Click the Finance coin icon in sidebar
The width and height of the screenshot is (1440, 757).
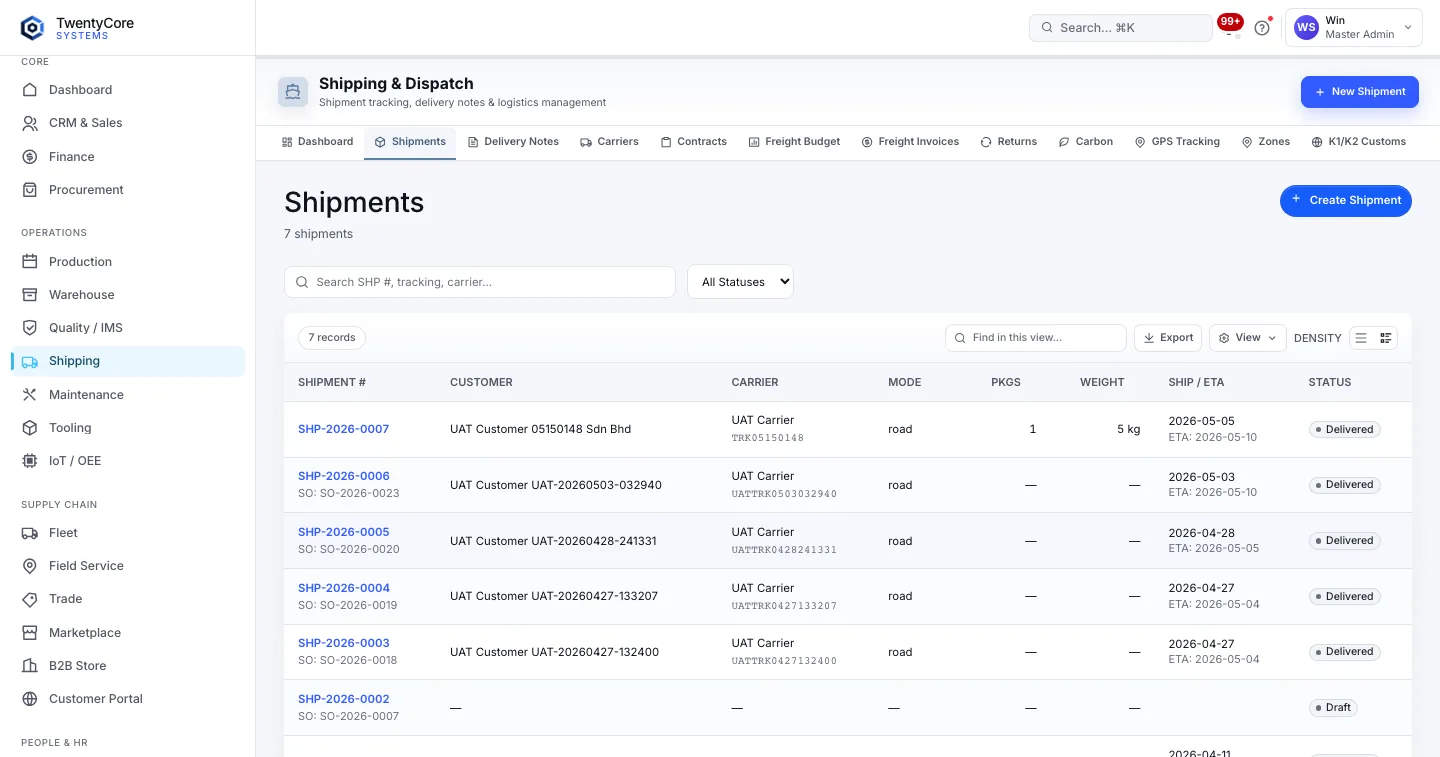(x=30, y=157)
